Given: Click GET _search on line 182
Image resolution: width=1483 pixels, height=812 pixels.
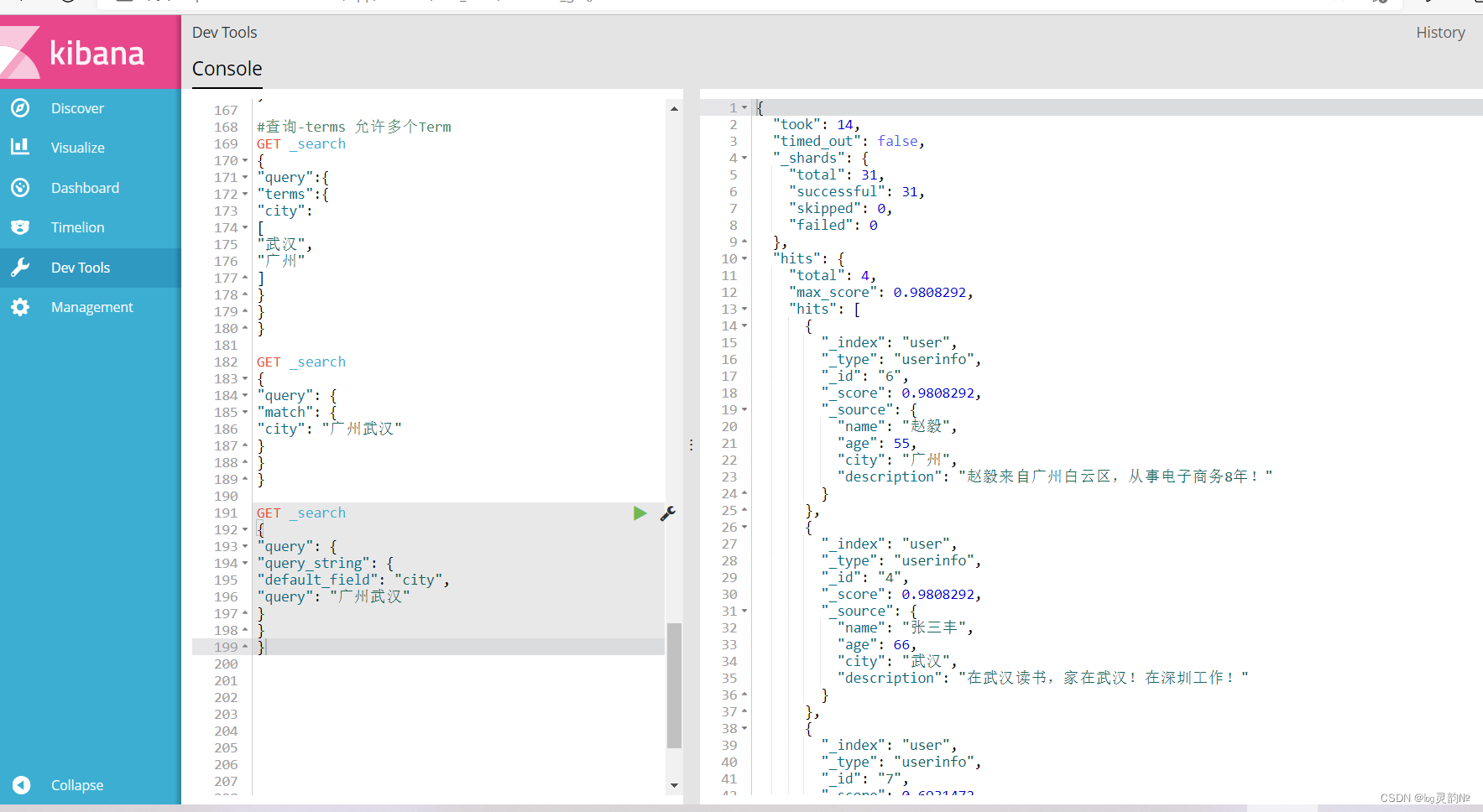Looking at the screenshot, I should point(301,362).
